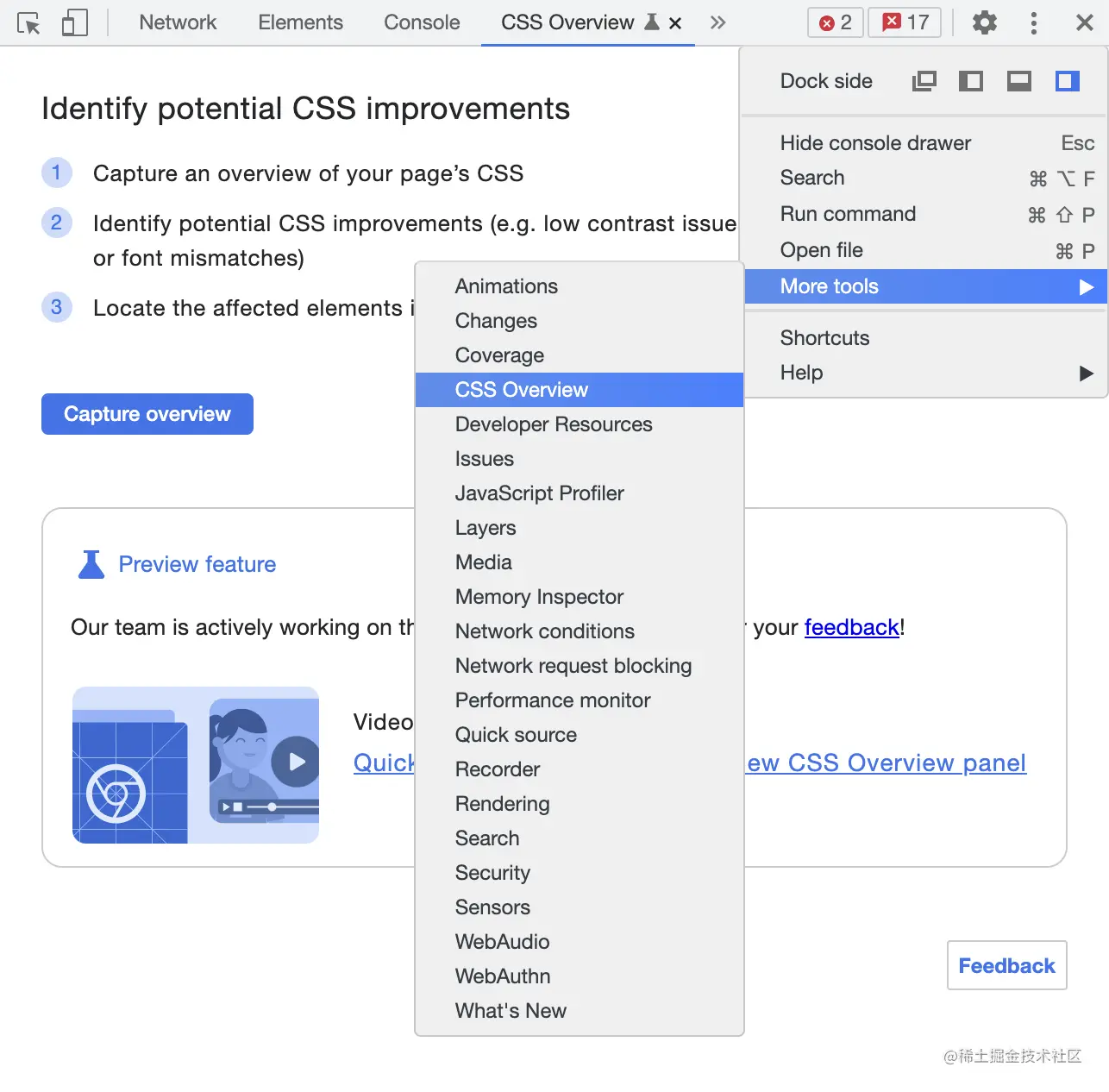
Task: Switch to the Network tab
Action: click(178, 22)
